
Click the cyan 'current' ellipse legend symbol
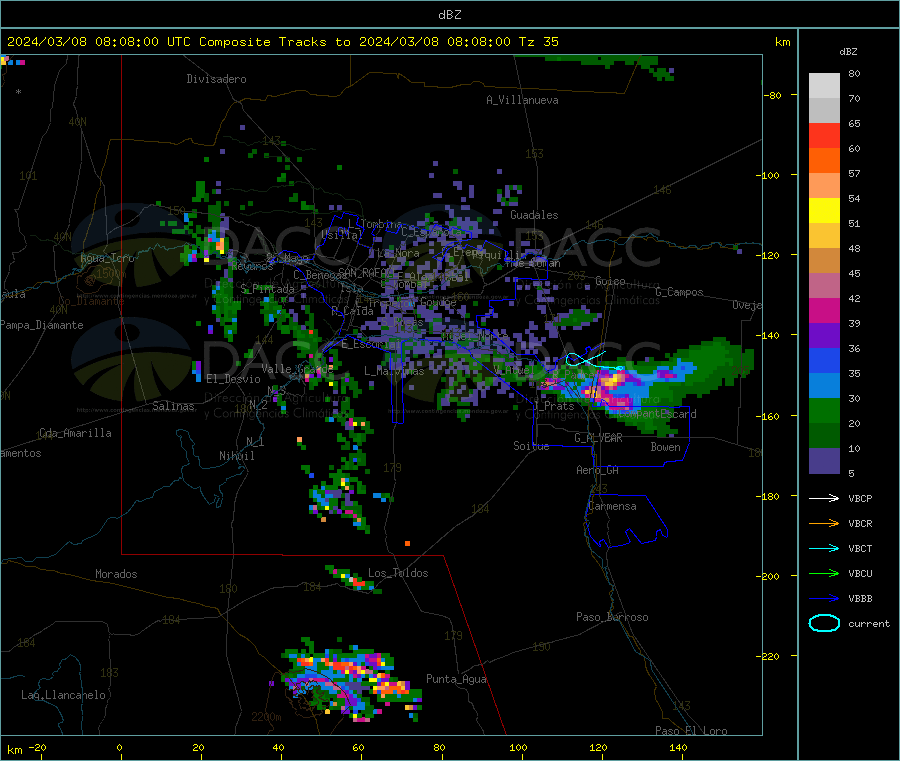coord(824,623)
